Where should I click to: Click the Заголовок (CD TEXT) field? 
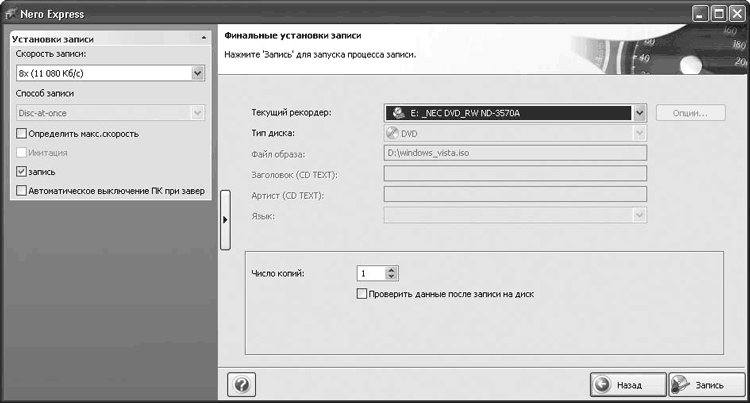[515, 174]
